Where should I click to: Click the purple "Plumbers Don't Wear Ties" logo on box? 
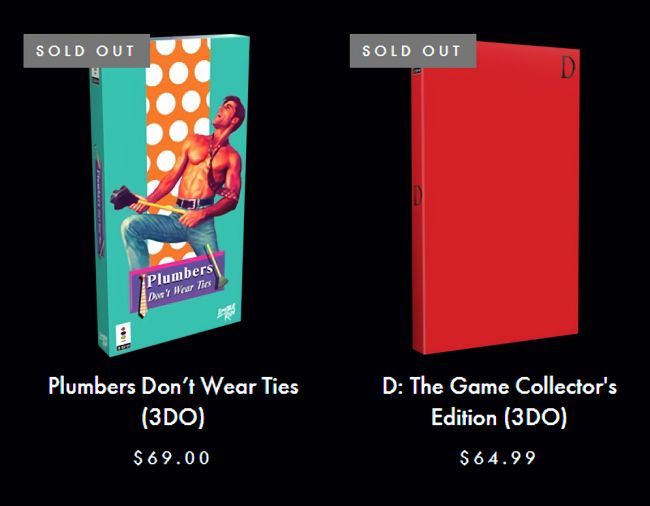(177, 286)
